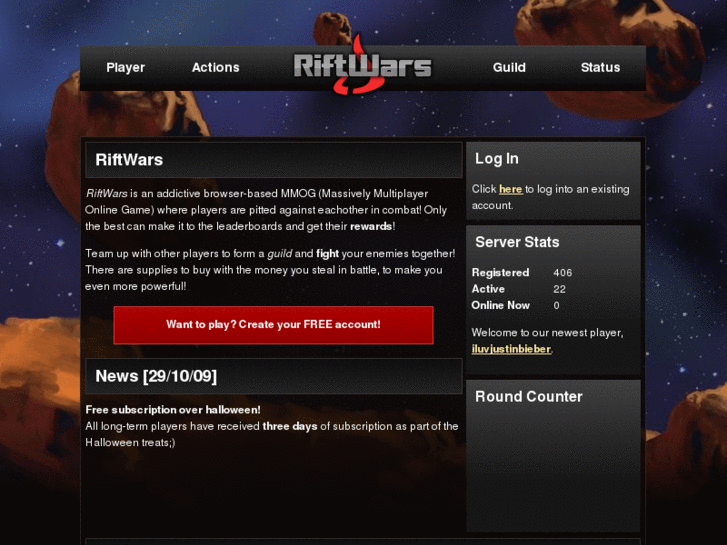
Task: Open iluvjustinbieber player profile link
Action: (x=511, y=349)
